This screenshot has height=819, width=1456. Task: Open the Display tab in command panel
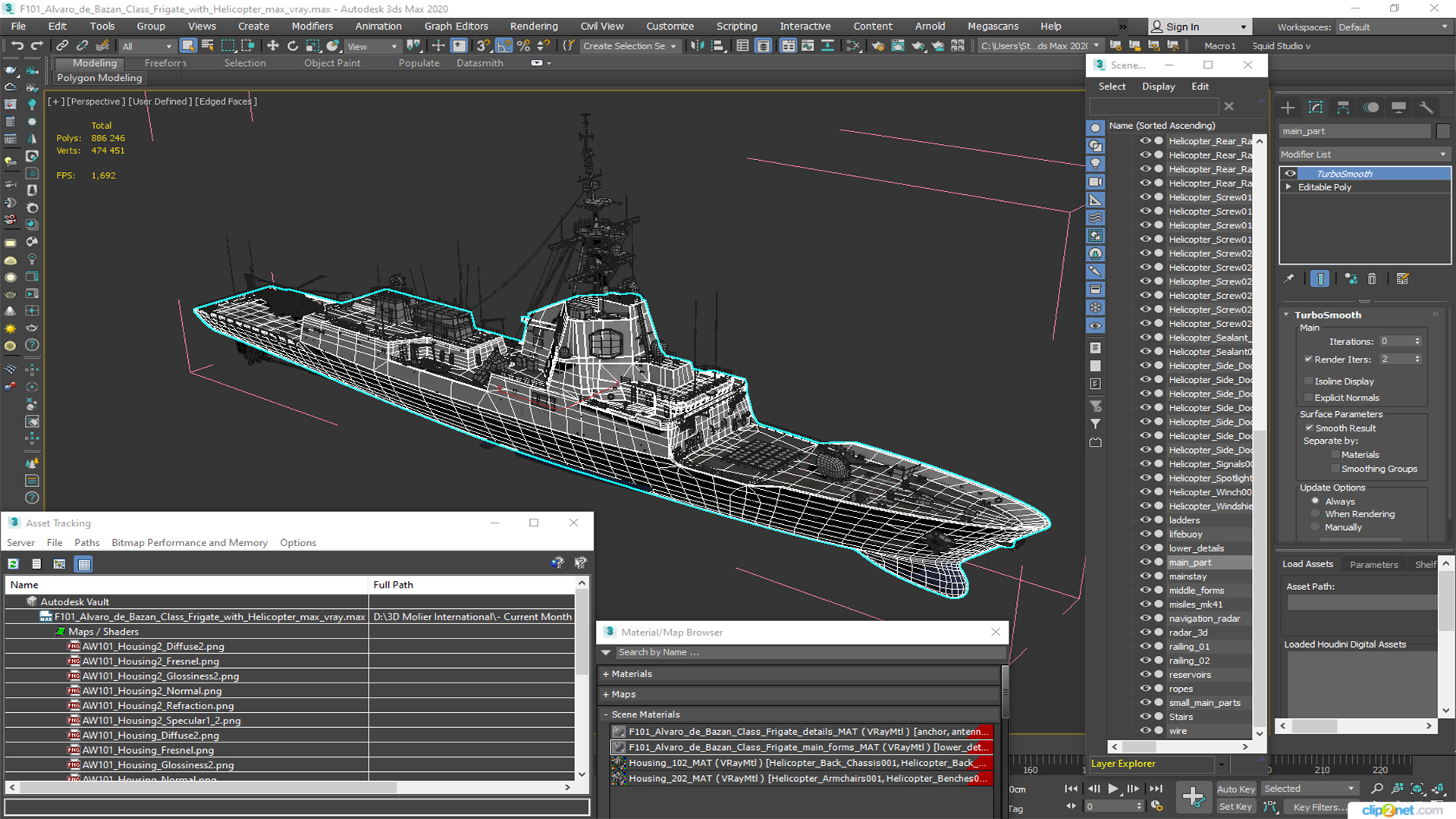pos(1399,108)
